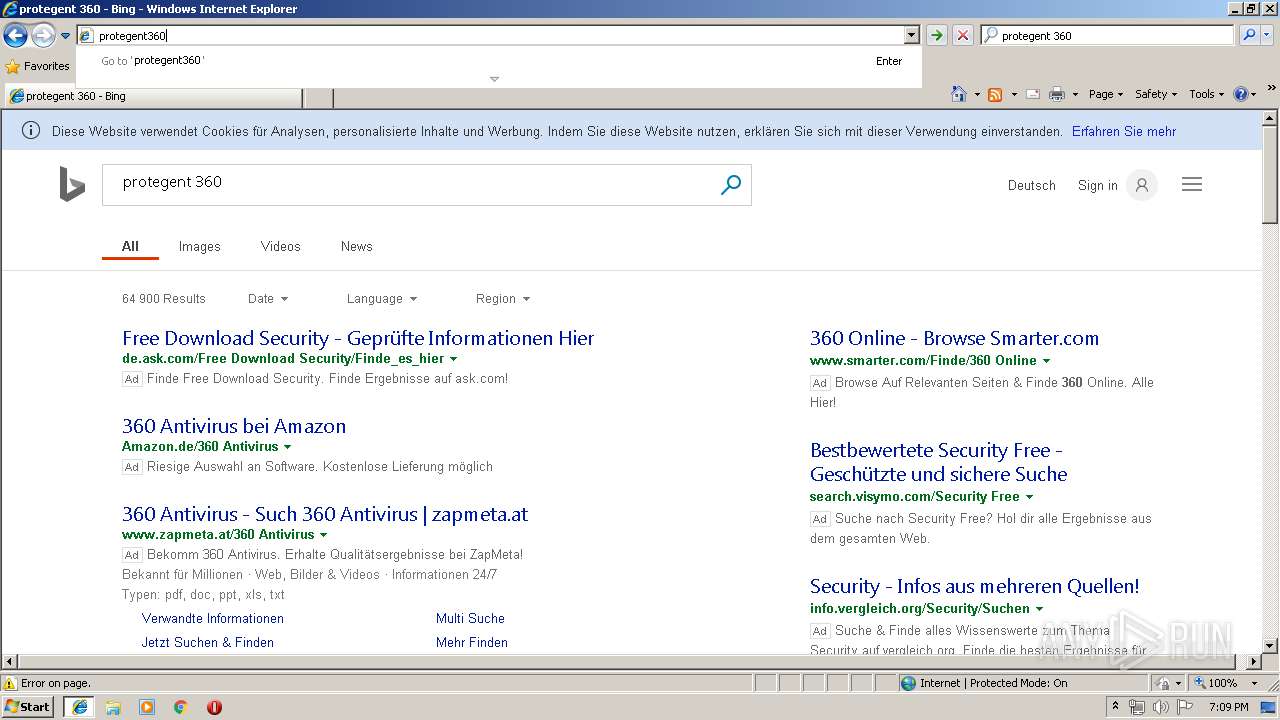The width and height of the screenshot is (1280, 720).
Task: Open '360 Antivirus bei Amazon' result
Action: pyautogui.click(x=234, y=426)
